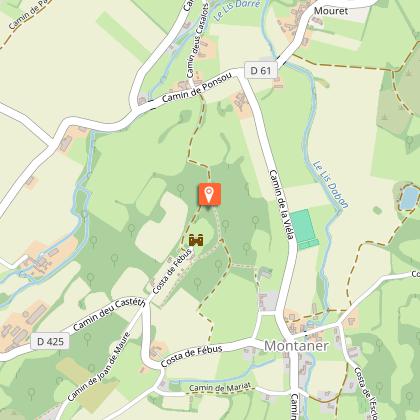Click the Camin de Ponsou road label
420x420 pixels.
[197, 88]
